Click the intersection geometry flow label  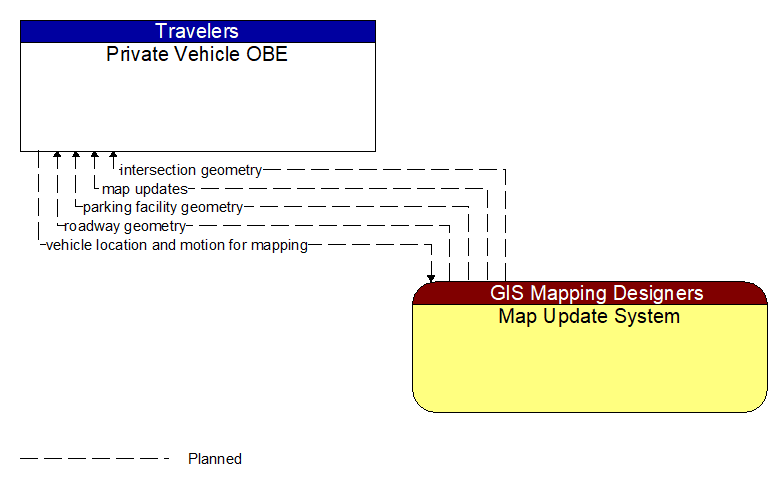click(190, 170)
